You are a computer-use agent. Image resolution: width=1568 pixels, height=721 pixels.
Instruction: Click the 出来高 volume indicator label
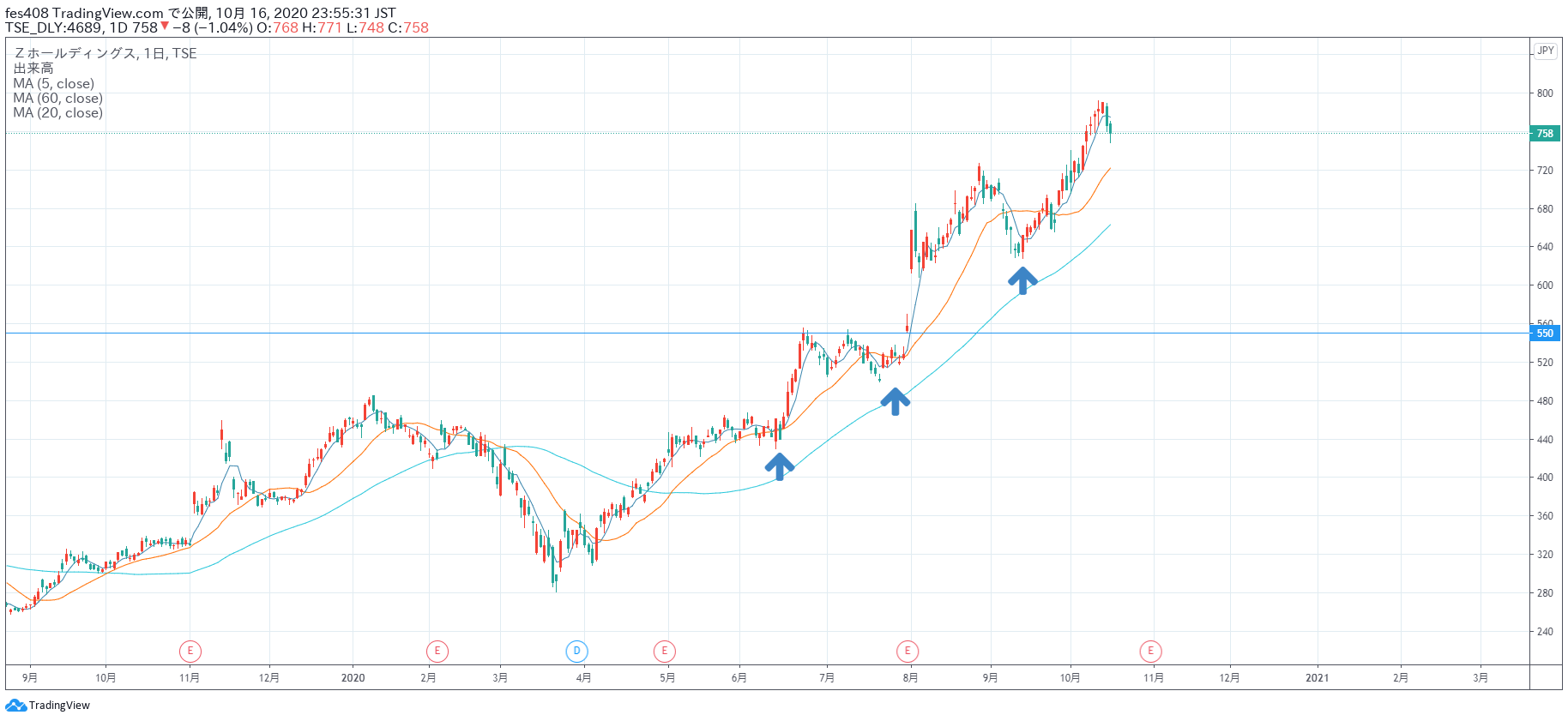[33, 69]
